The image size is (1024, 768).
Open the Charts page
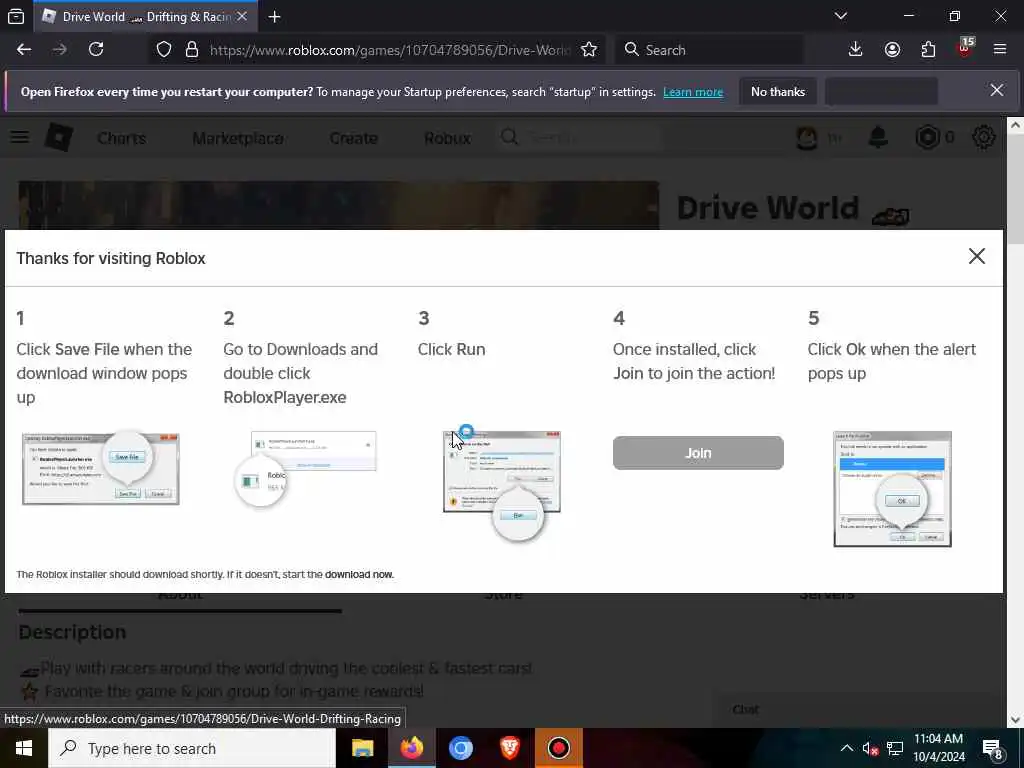pyautogui.click(x=121, y=138)
